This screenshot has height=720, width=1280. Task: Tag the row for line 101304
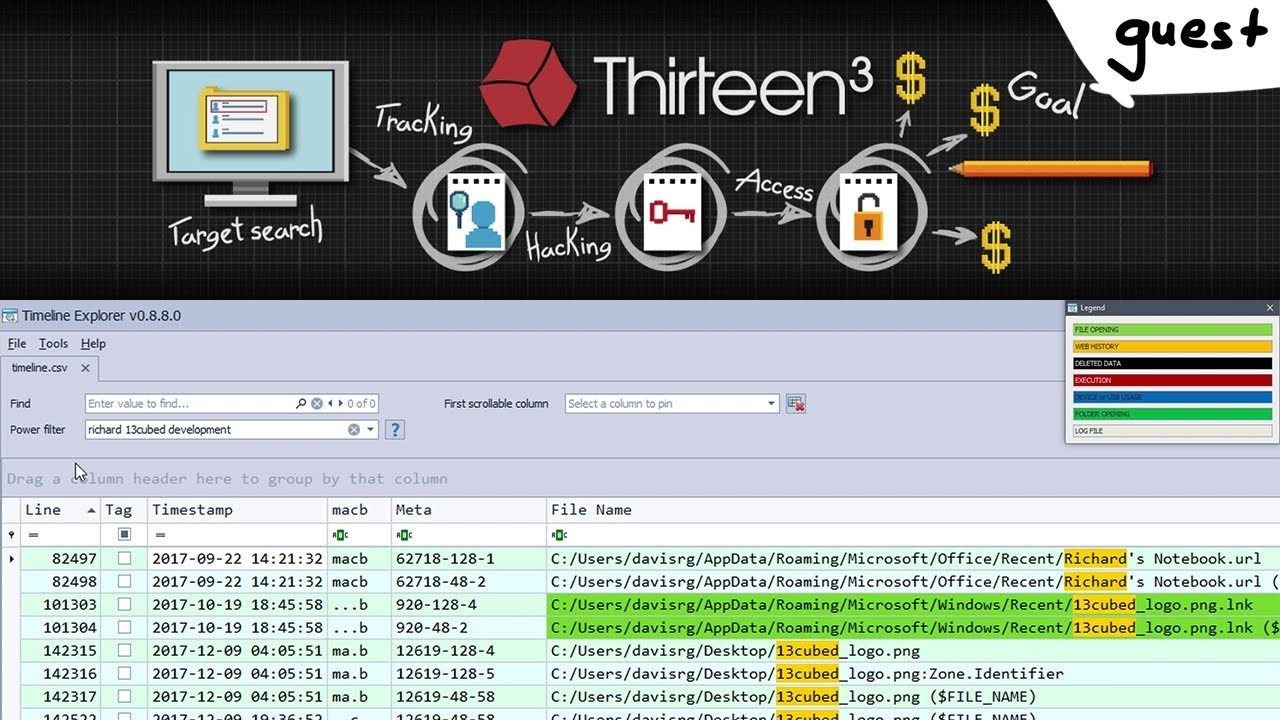click(x=124, y=628)
